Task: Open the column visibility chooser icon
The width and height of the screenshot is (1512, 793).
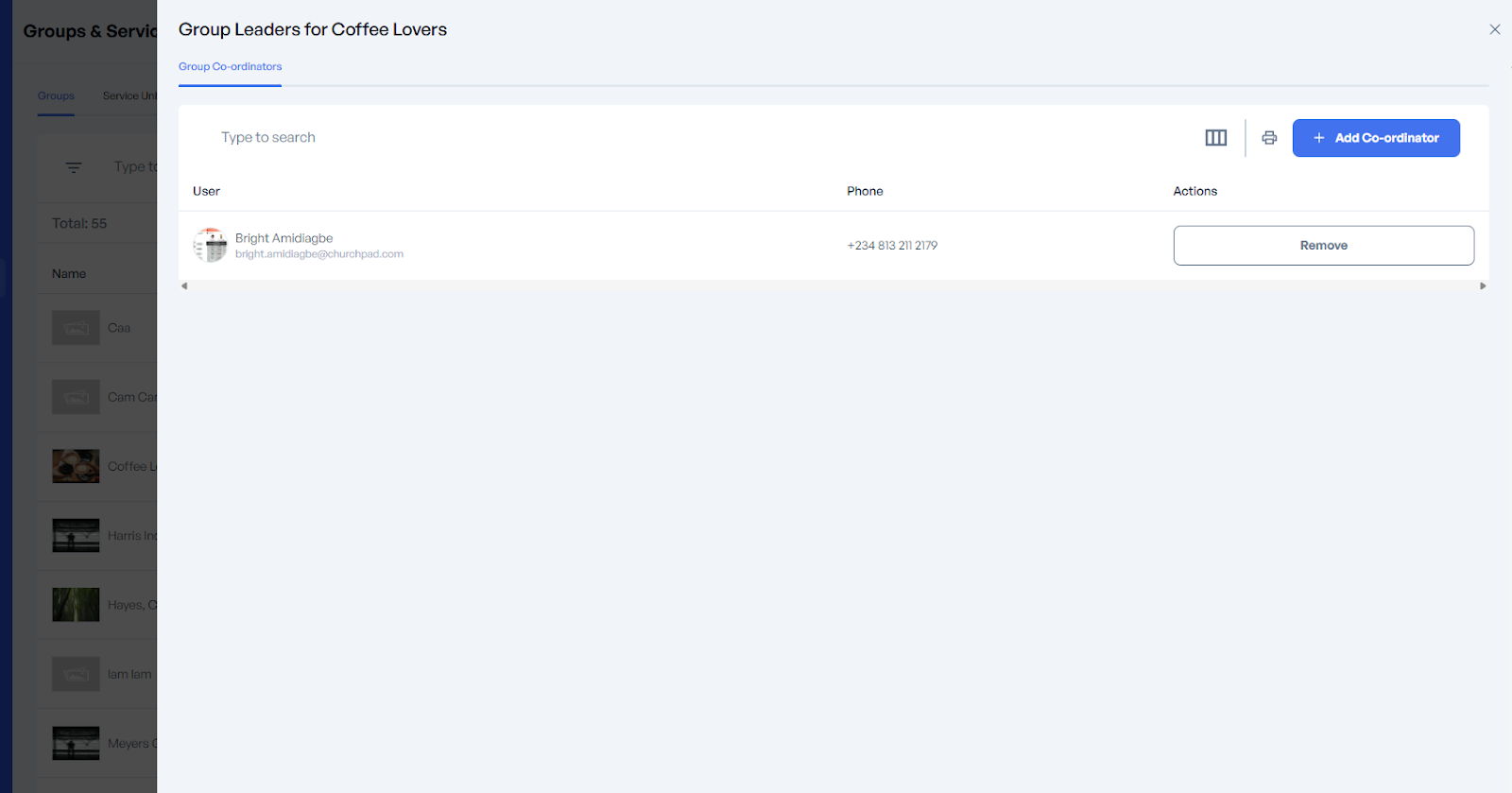Action: pos(1215,138)
